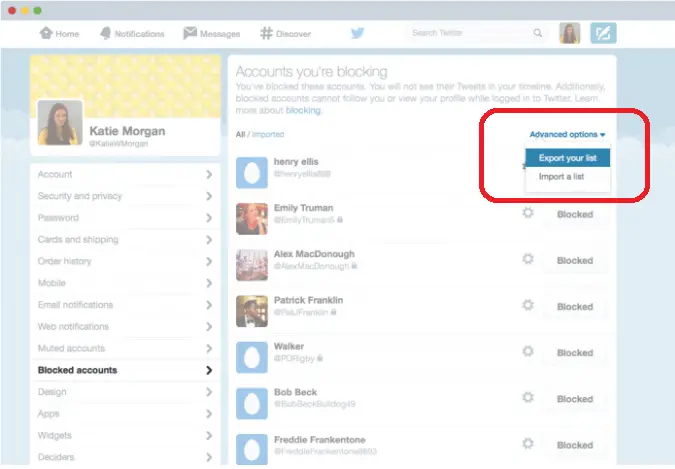Click chevron beside Password
This screenshot has height=469, width=675.
click(x=209, y=218)
